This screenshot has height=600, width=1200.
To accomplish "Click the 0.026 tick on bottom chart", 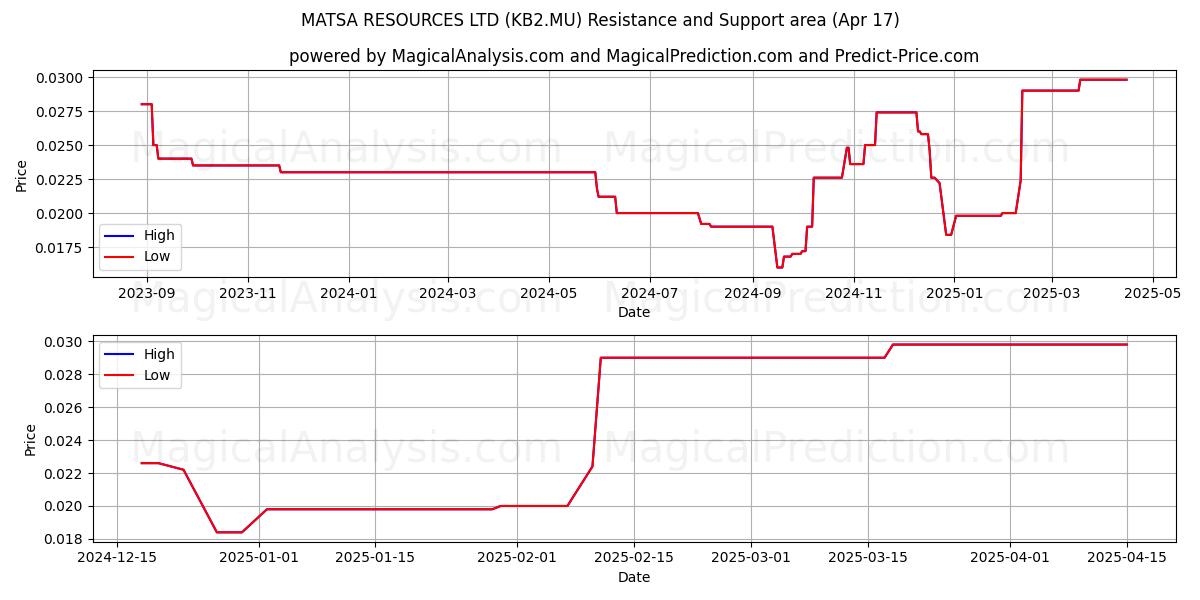I will click(x=65, y=408).
